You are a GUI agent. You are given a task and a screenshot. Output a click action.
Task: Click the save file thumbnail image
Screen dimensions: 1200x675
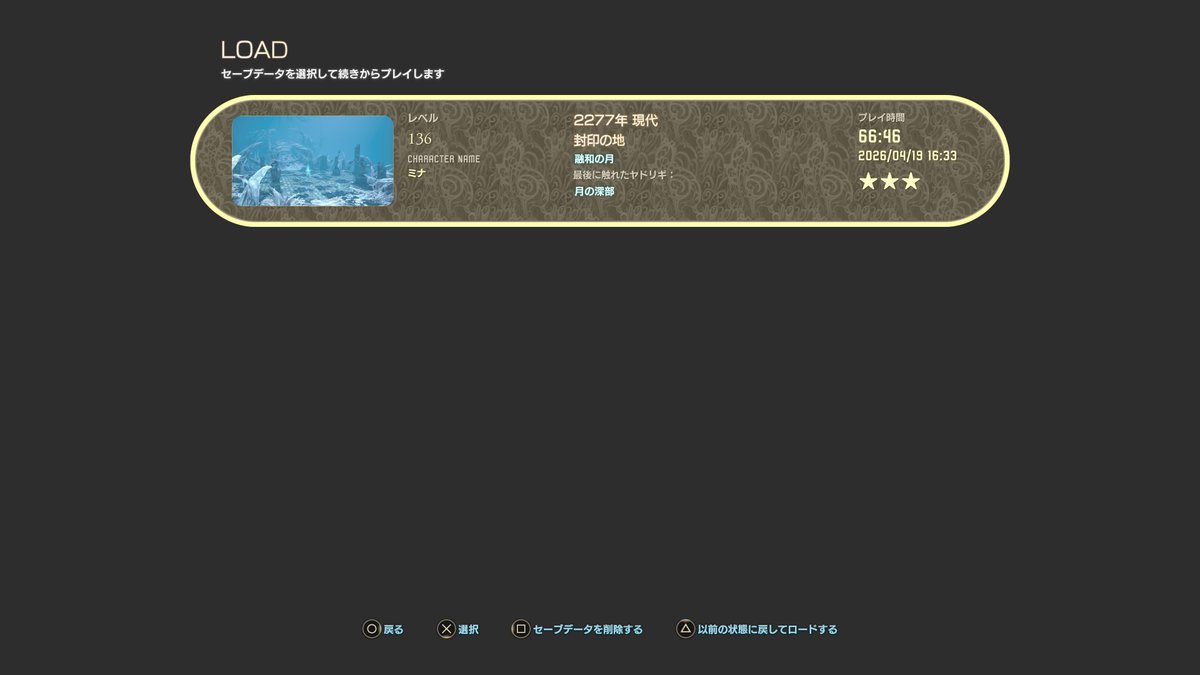(x=312, y=160)
